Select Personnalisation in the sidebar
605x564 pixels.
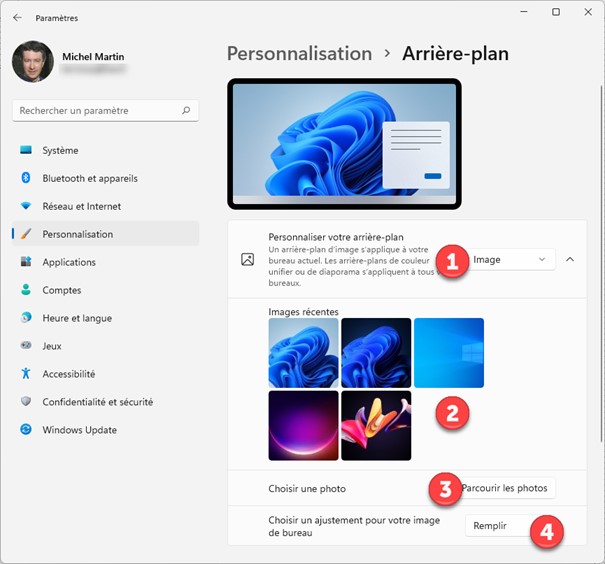(x=106, y=234)
